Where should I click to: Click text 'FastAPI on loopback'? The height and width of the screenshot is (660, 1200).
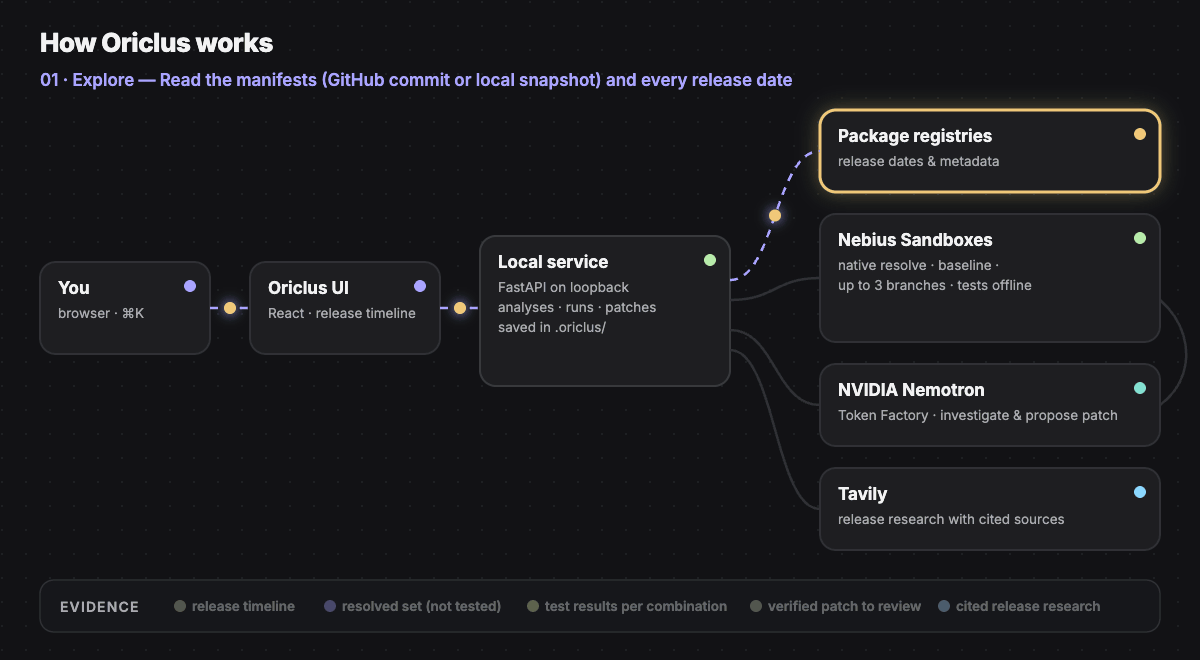(x=564, y=287)
